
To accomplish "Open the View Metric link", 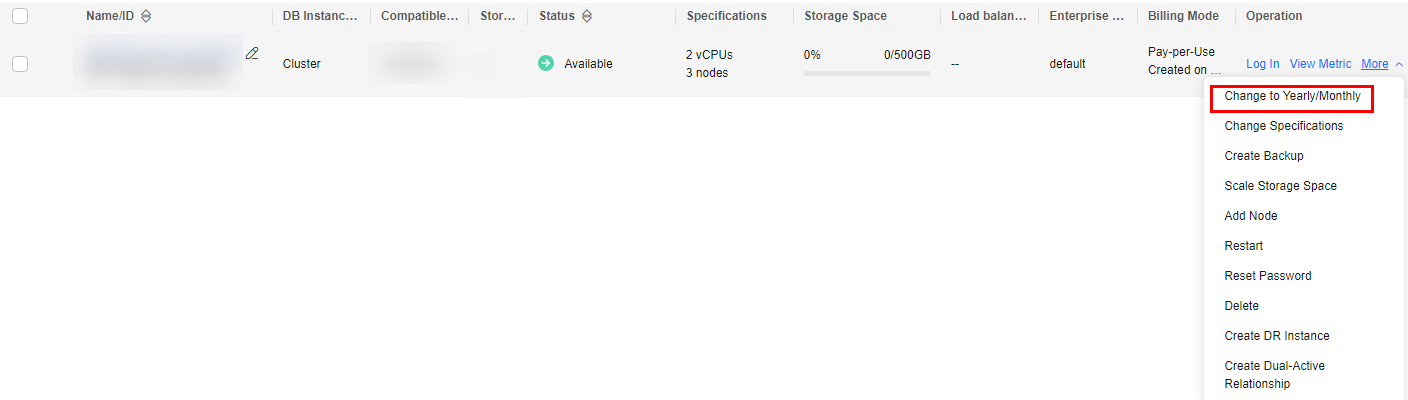I will point(1320,64).
